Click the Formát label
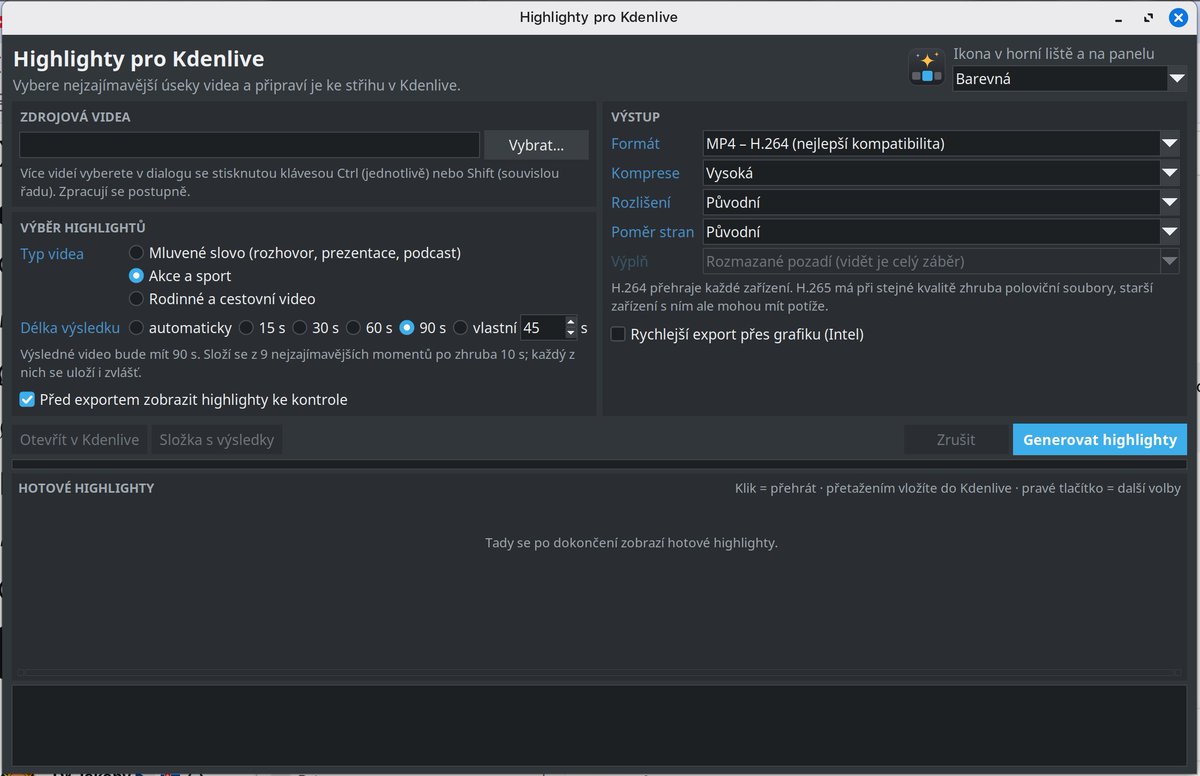 tap(635, 144)
